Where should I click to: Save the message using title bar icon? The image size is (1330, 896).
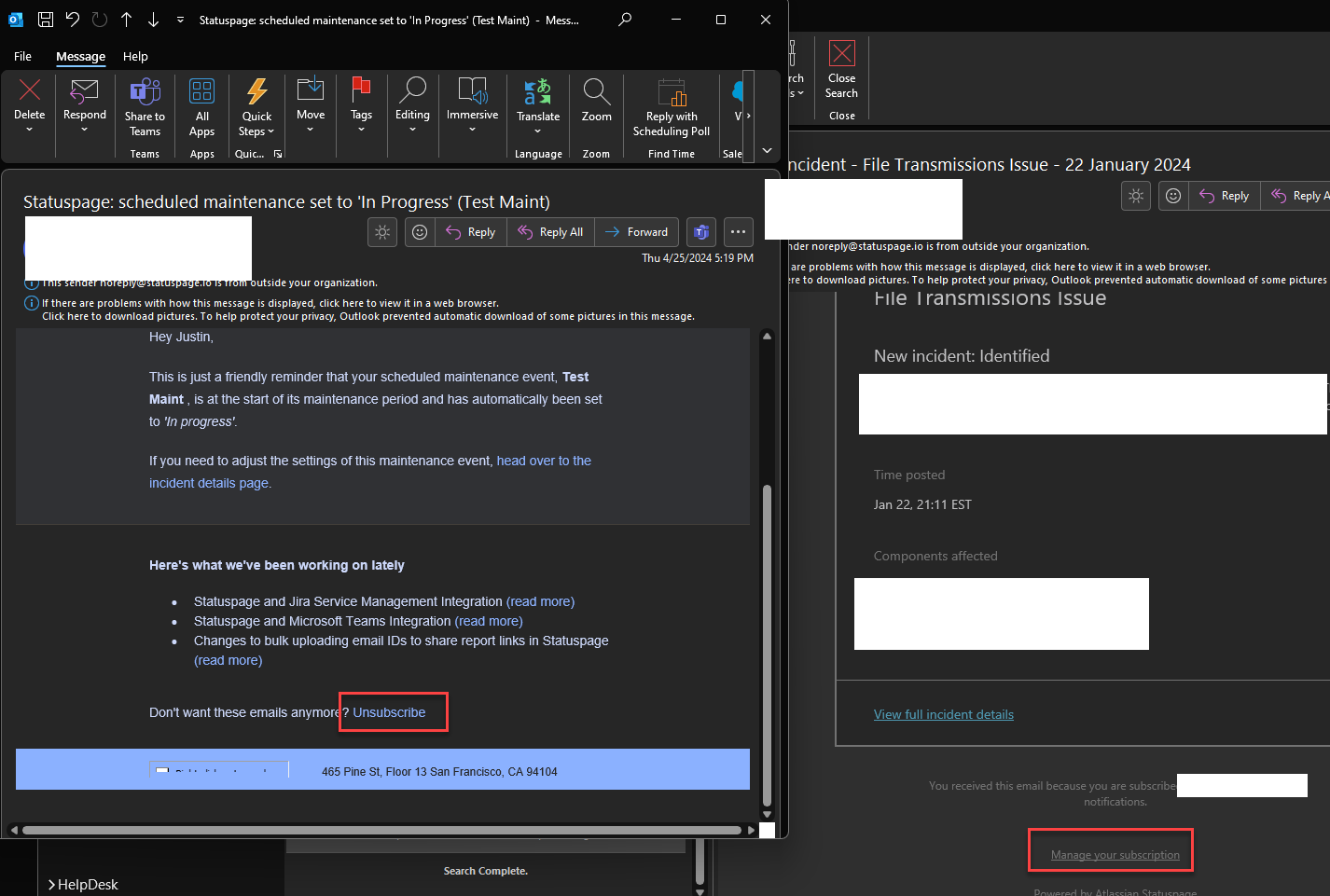tap(45, 20)
